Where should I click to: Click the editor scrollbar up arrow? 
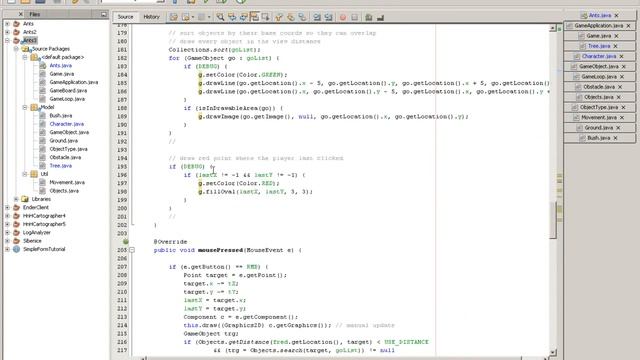pyautogui.click(x=553, y=28)
